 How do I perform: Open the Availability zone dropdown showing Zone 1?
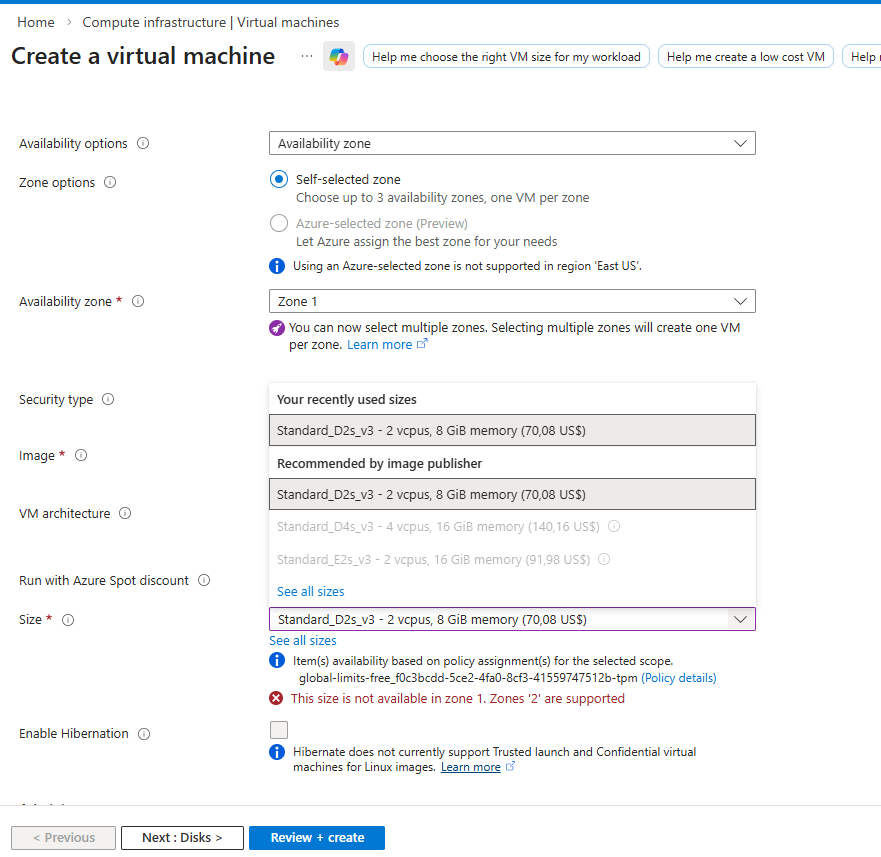pos(512,301)
